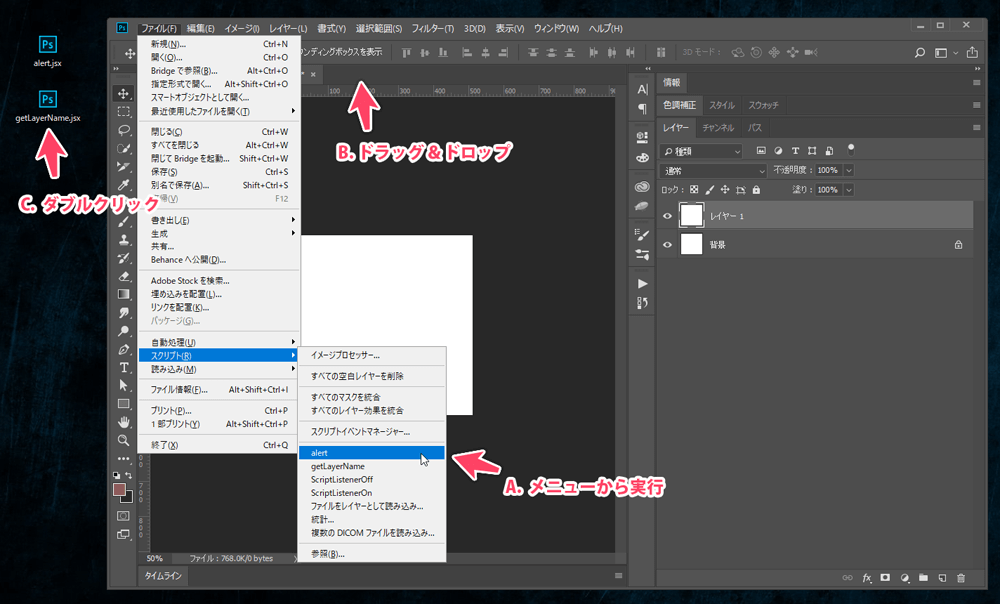Click the create new layer icon
Screen dimensions: 1000x604
coord(942,578)
